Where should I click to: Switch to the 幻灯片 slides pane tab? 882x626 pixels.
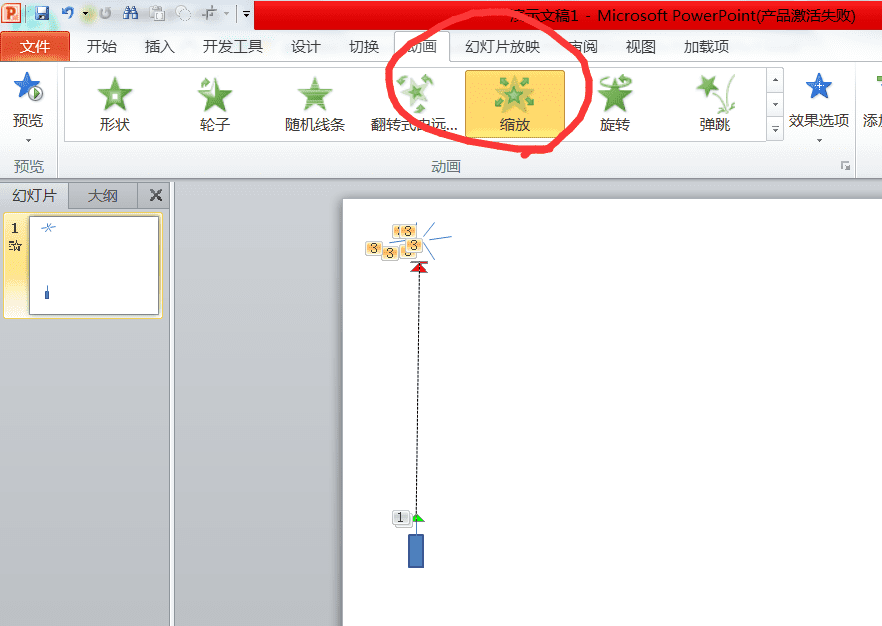click(x=34, y=196)
